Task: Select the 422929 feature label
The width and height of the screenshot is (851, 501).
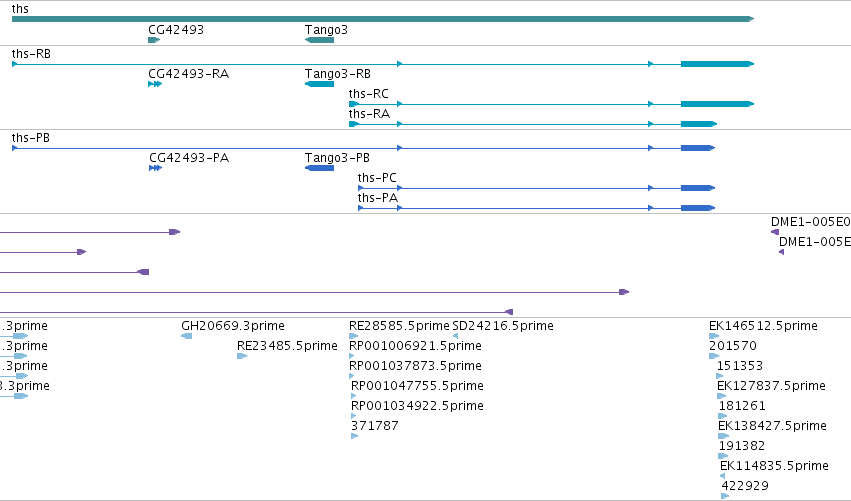Action: point(745,486)
